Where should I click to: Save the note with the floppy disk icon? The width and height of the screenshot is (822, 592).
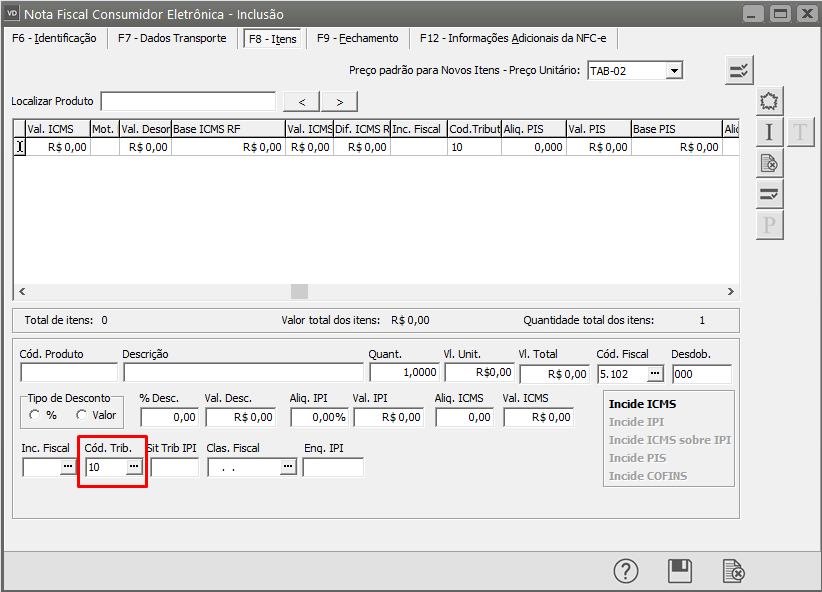pos(680,571)
